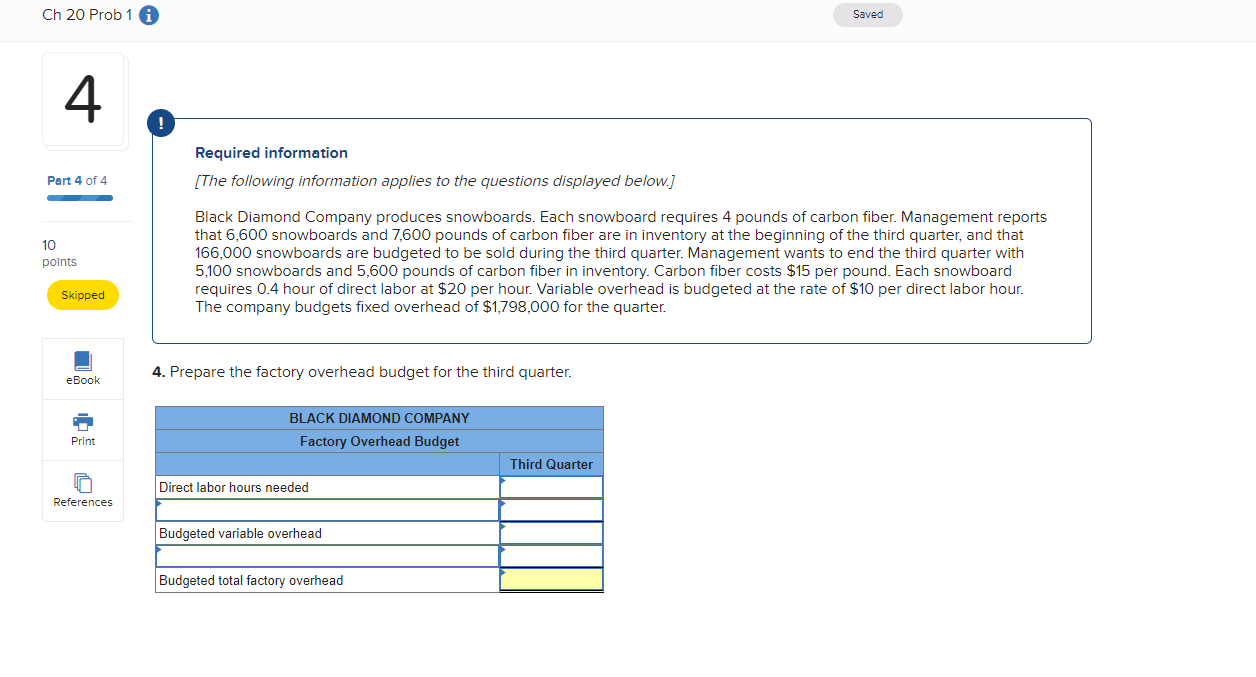The width and height of the screenshot is (1256, 677).
Task: Click the yellow Budgeted total factory overhead cell
Action: tap(552, 580)
